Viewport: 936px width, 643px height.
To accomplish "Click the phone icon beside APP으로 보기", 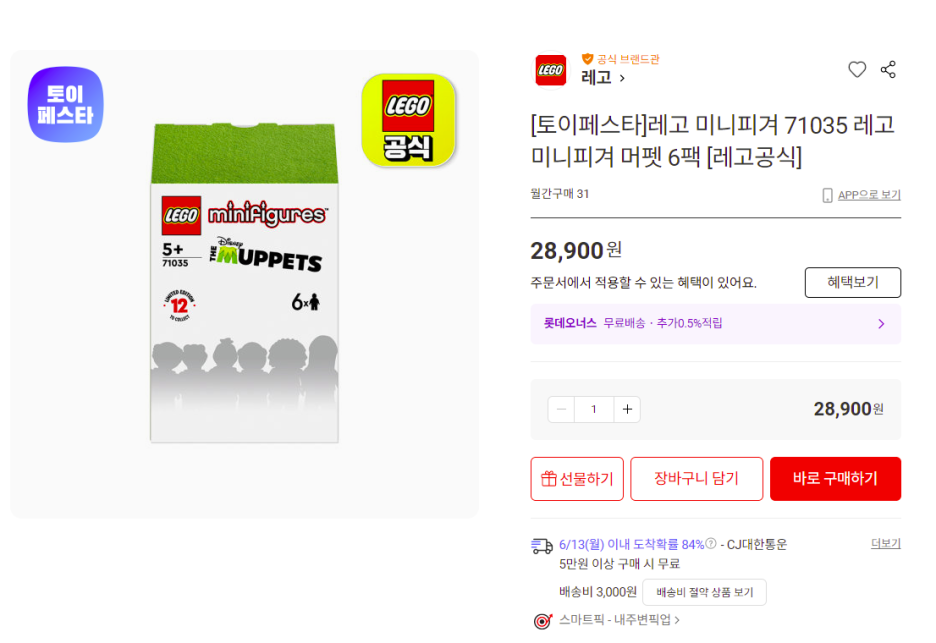I will pos(827,195).
